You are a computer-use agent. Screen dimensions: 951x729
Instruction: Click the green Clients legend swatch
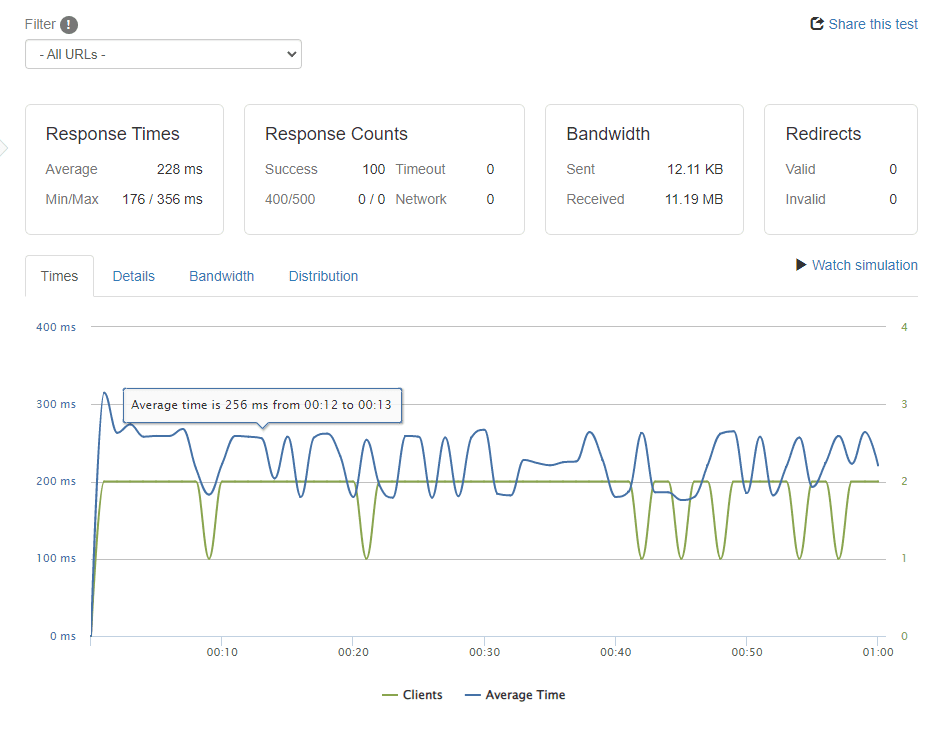click(388, 694)
